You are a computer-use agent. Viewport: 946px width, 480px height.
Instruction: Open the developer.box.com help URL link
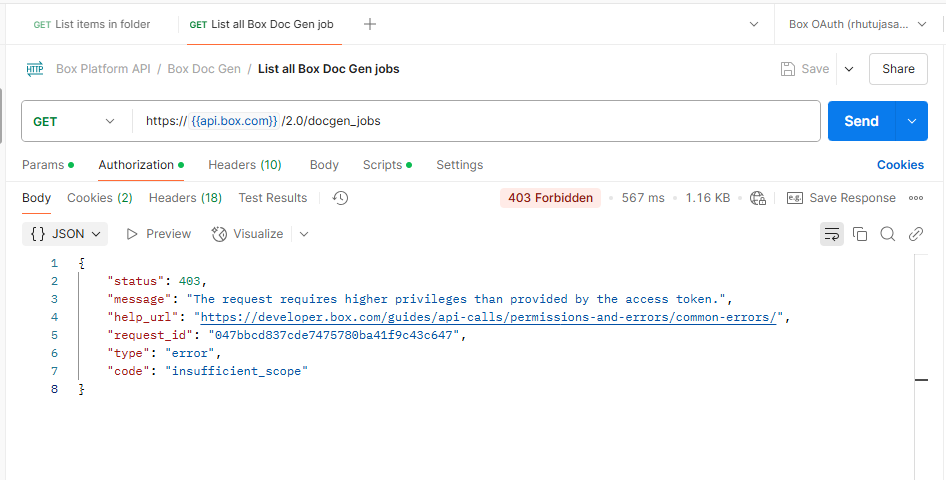(487, 317)
